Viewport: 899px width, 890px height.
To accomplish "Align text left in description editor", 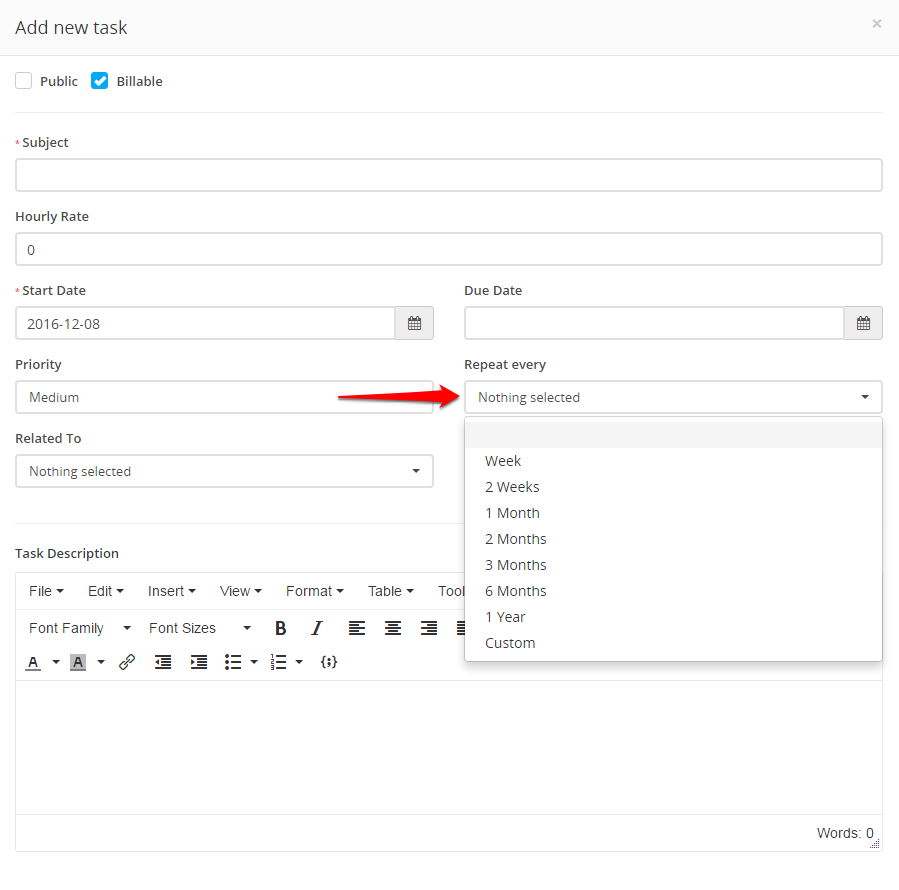I will point(357,629).
